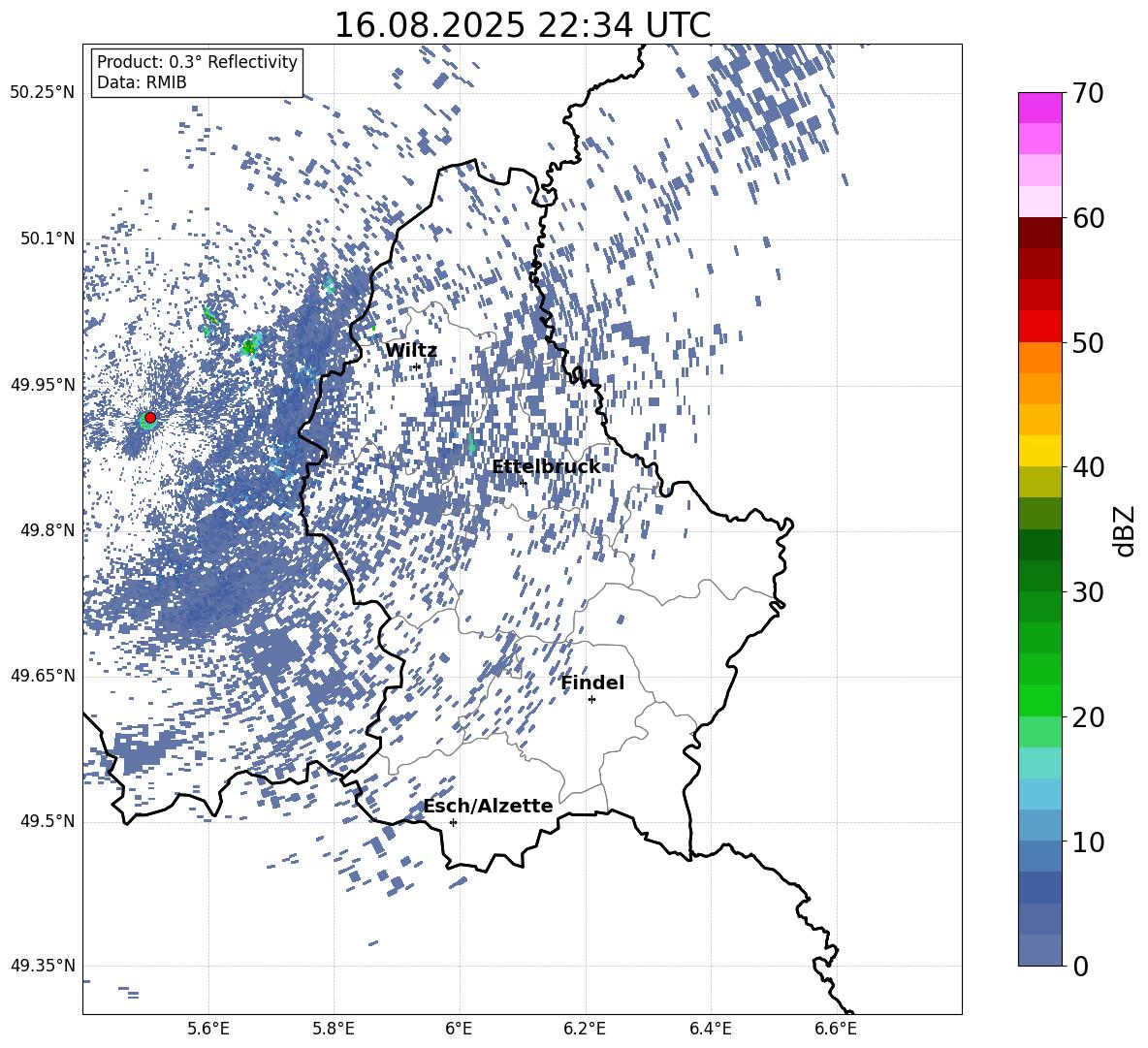The height and width of the screenshot is (1048, 1148).
Task: Click the 6.4°E longitude label
Action: point(710,1029)
